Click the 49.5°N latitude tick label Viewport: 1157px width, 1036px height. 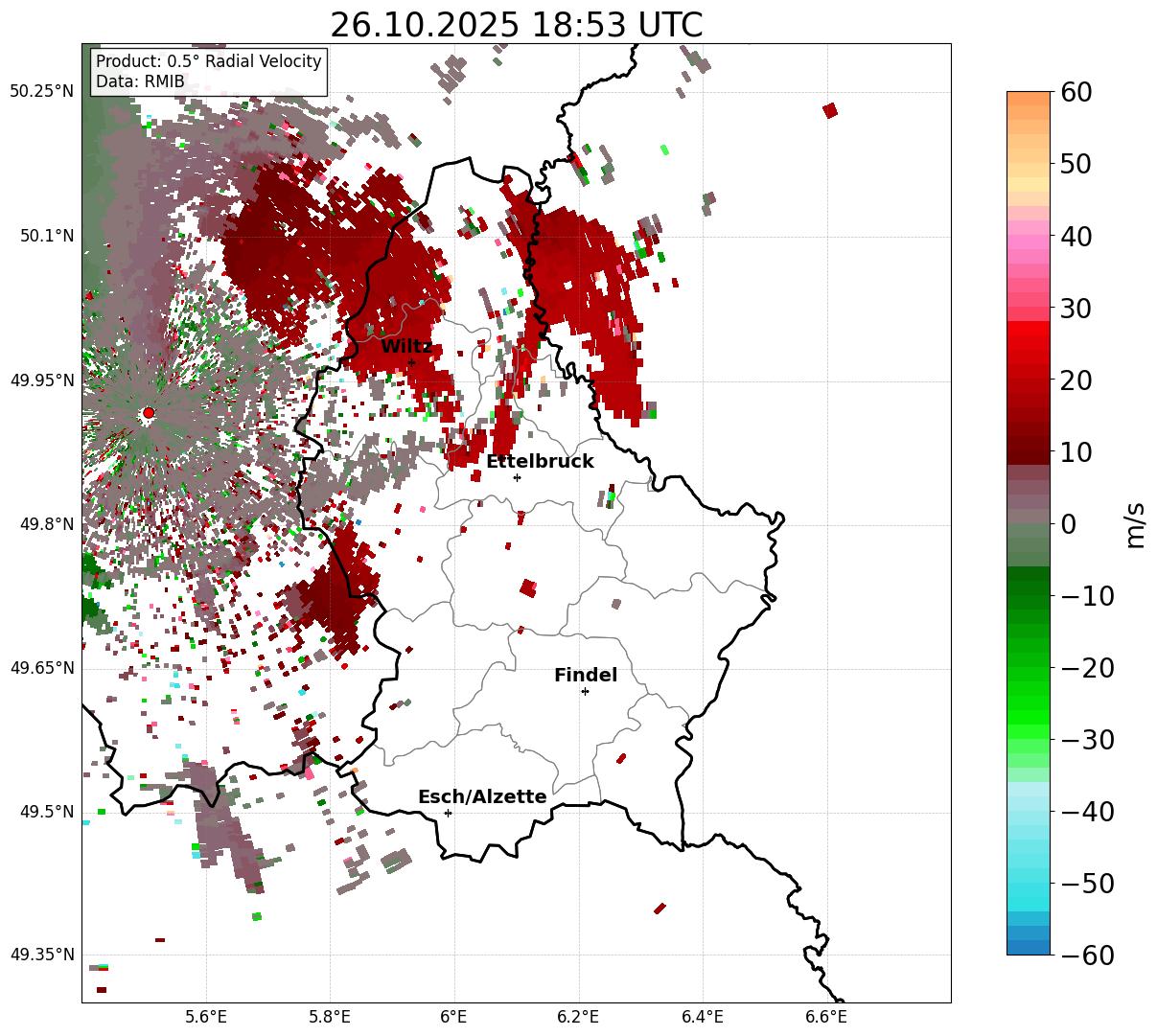click(46, 812)
